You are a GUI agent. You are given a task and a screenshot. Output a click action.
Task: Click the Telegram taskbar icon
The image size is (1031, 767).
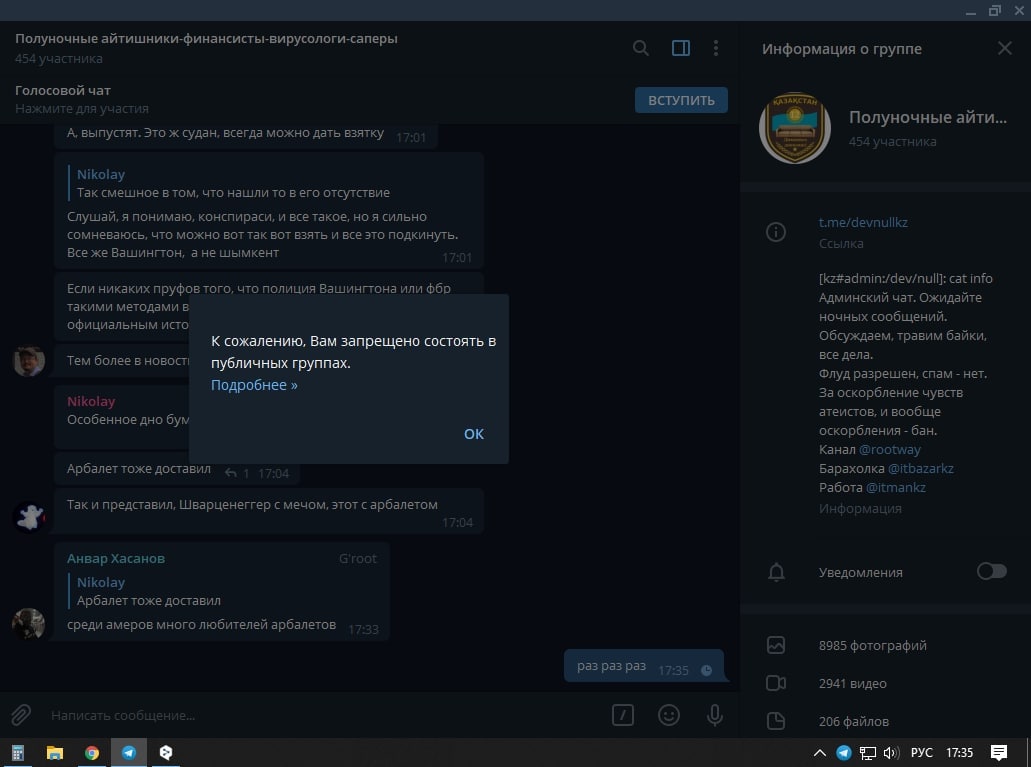pyautogui.click(x=129, y=753)
